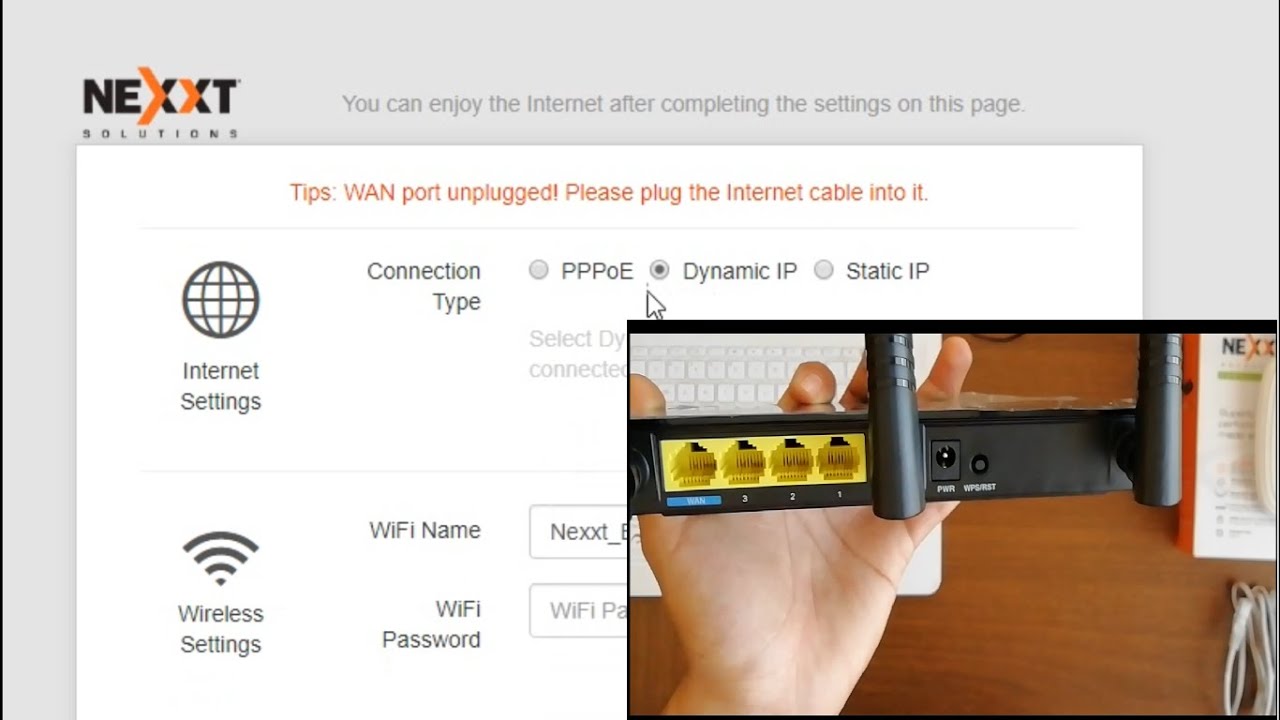Click the PPPoE option label text
Viewport: 1280px width, 720px height.
(x=597, y=271)
